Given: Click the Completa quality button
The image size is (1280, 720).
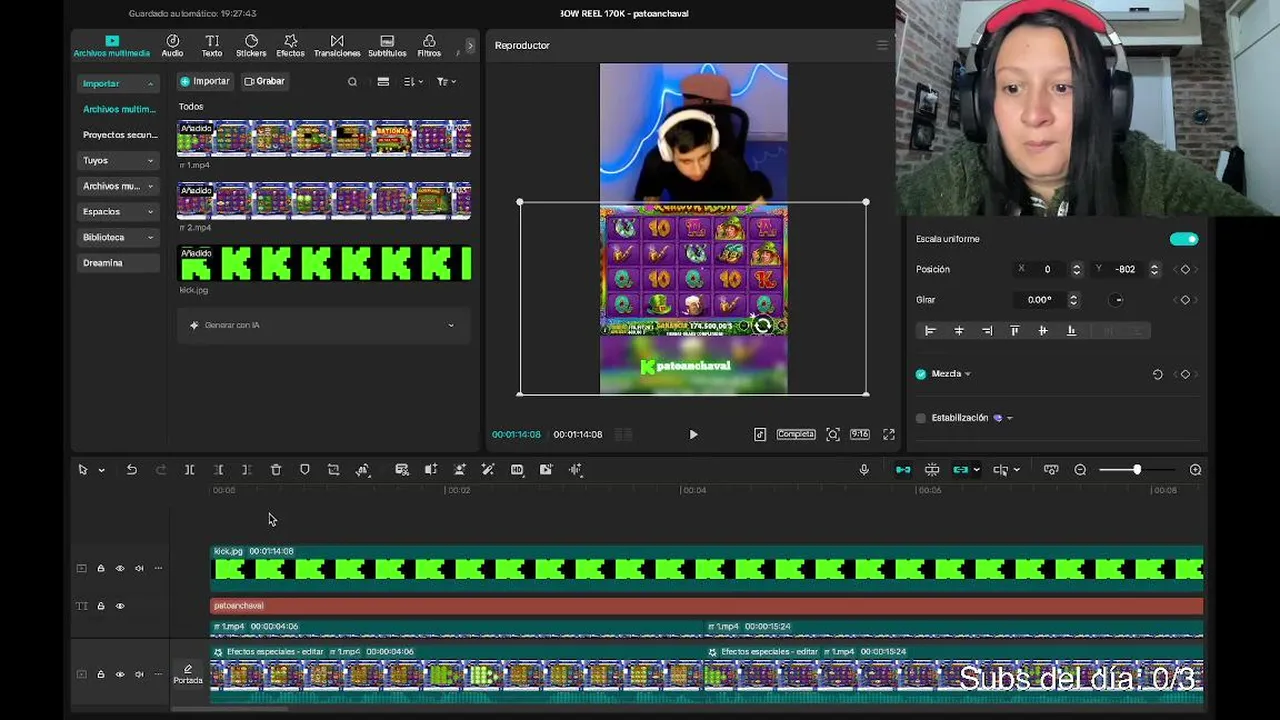Looking at the screenshot, I should [796, 434].
